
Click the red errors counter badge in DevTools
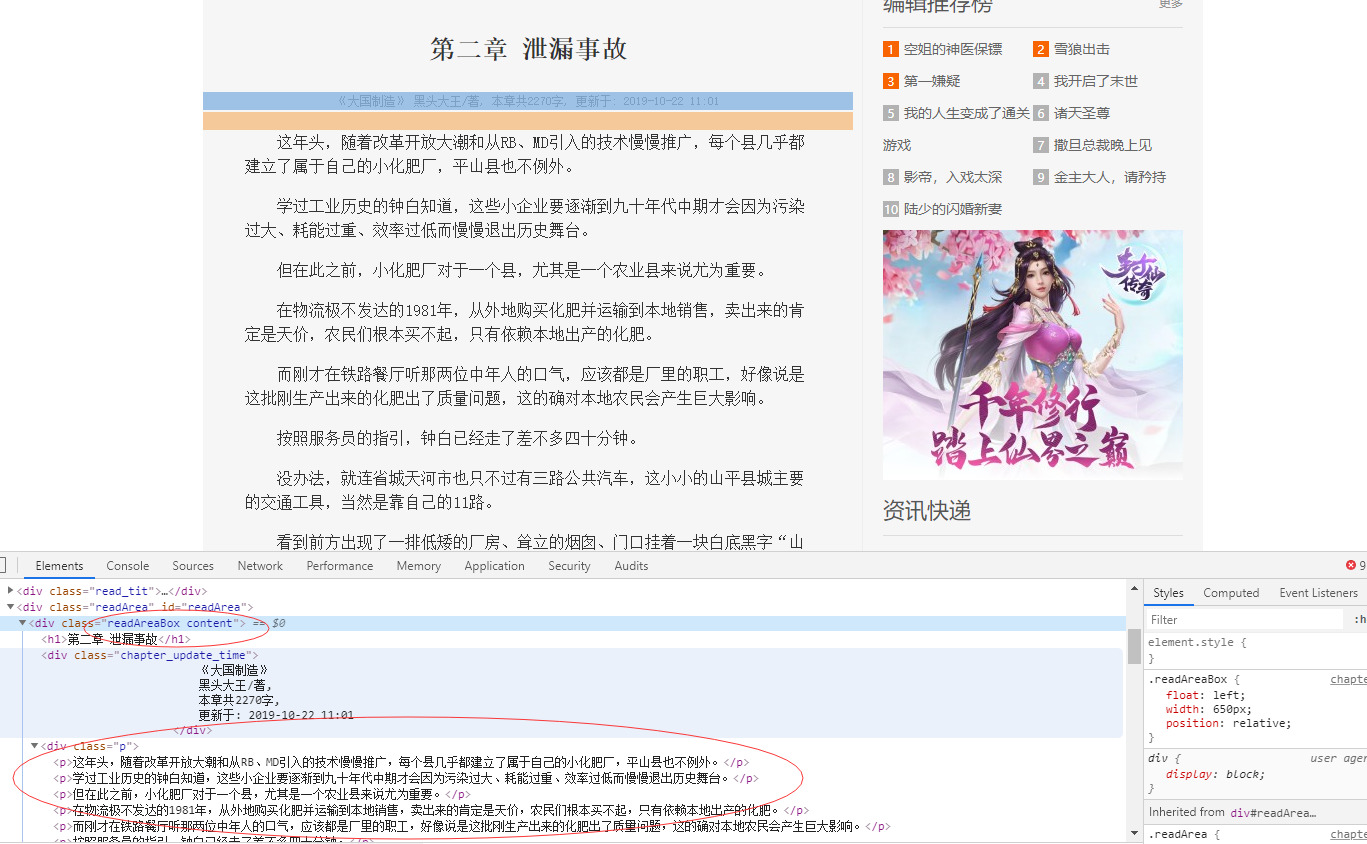coord(1350,563)
